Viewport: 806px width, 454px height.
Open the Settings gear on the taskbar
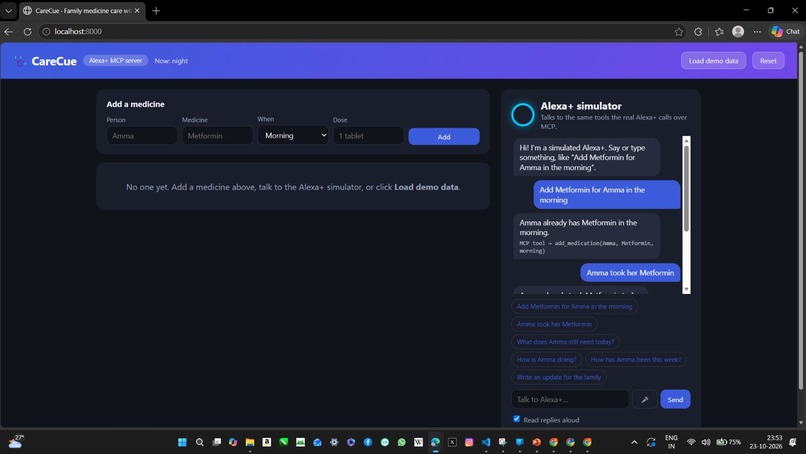coord(334,442)
